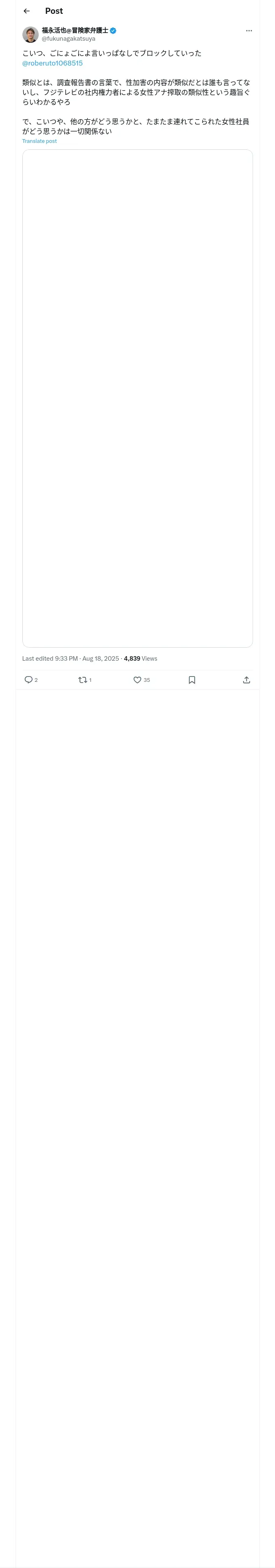Click the blue verified badge

point(113,31)
